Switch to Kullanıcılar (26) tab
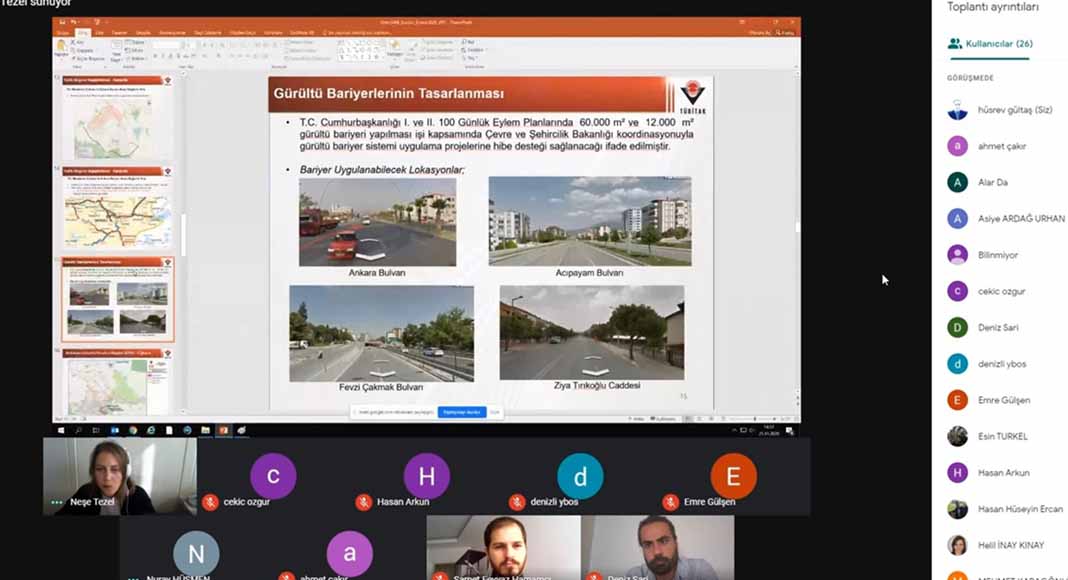1068x580 pixels. click(990, 44)
